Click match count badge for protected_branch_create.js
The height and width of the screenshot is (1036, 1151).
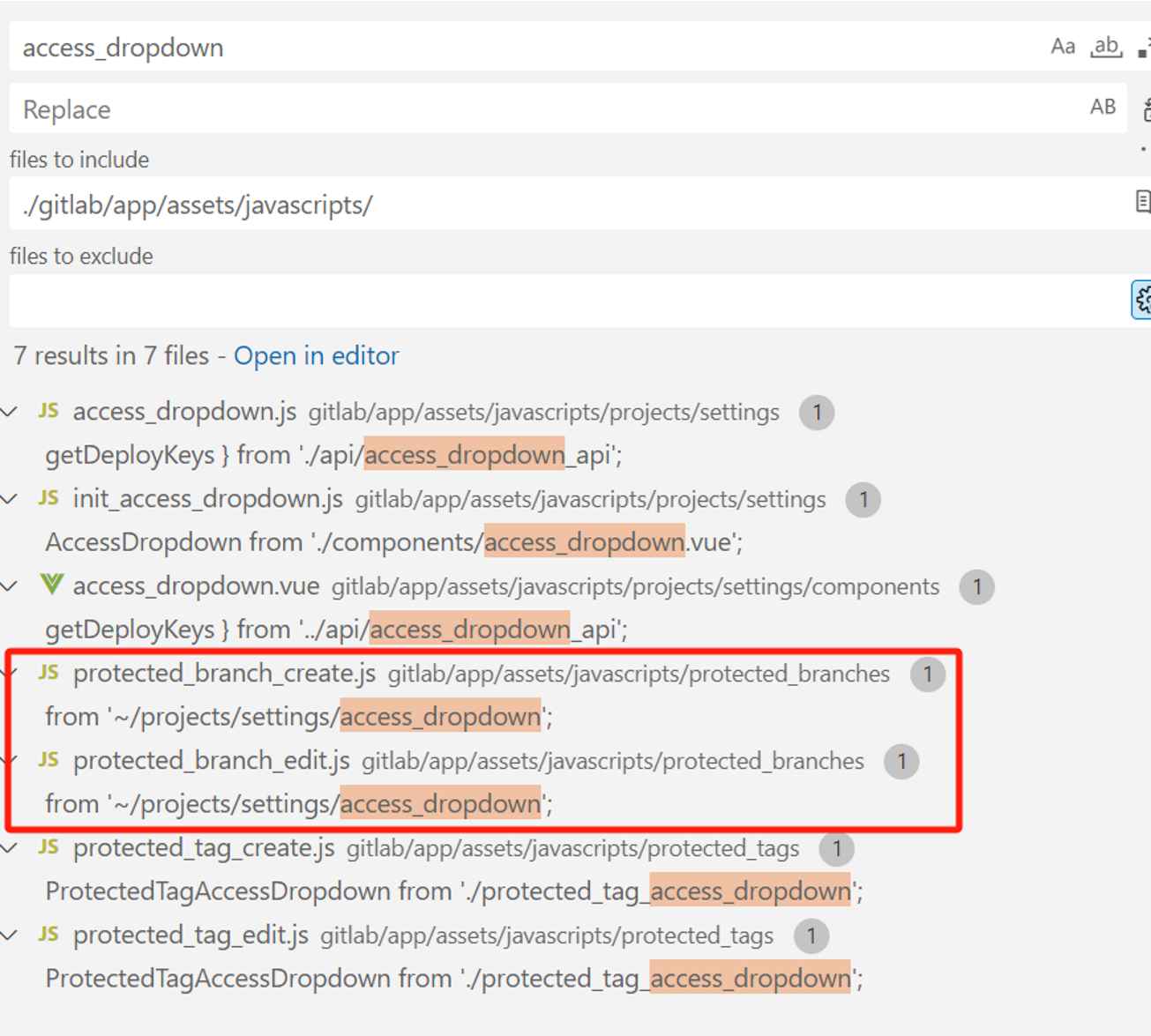coord(928,674)
